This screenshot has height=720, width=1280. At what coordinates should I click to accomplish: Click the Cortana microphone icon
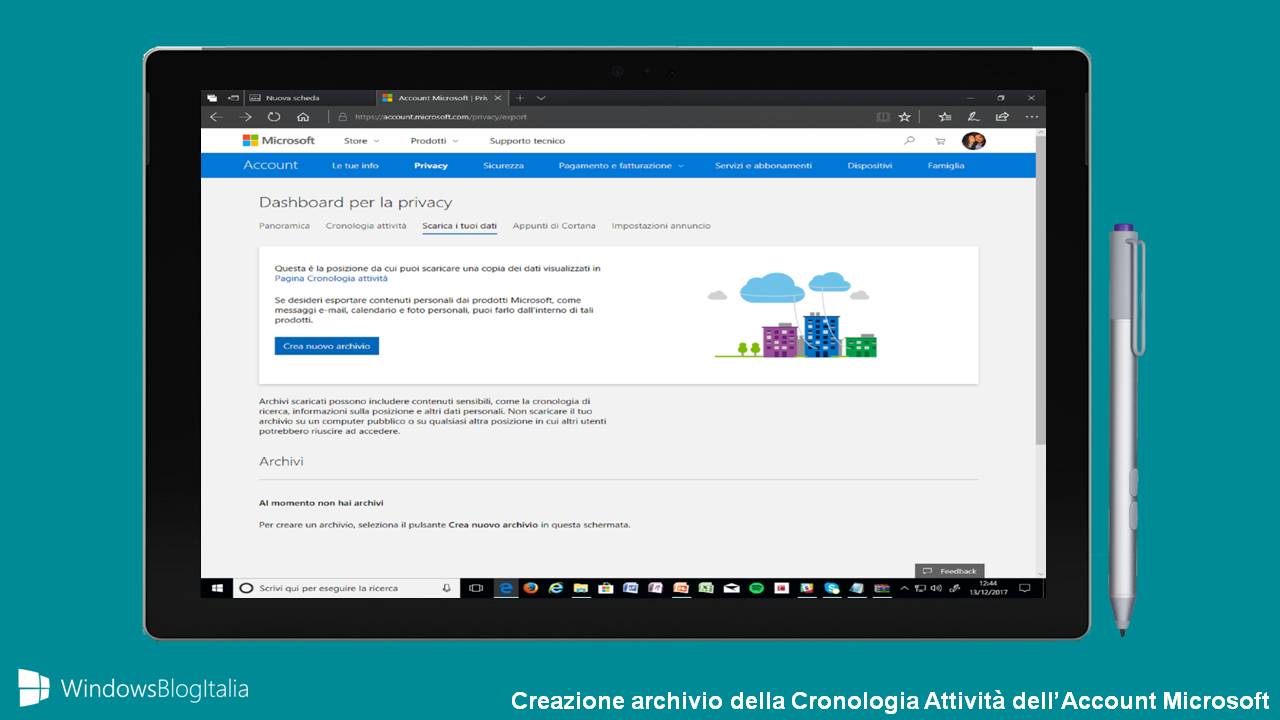pos(446,588)
